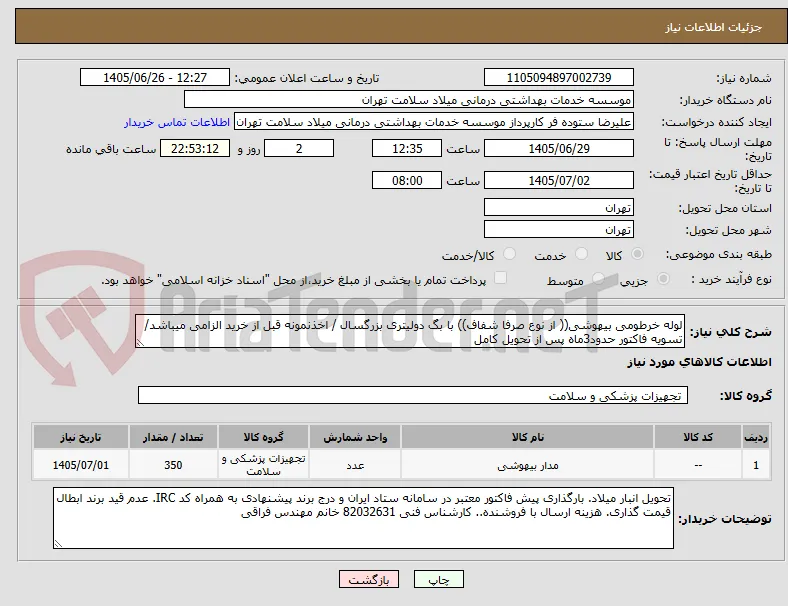Click the بازگشت back button
The height and width of the screenshot is (606, 788).
click(x=369, y=579)
